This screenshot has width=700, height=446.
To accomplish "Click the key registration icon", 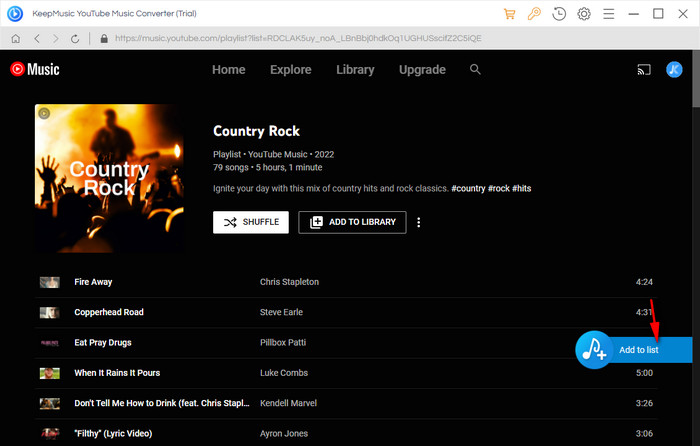I will point(534,14).
